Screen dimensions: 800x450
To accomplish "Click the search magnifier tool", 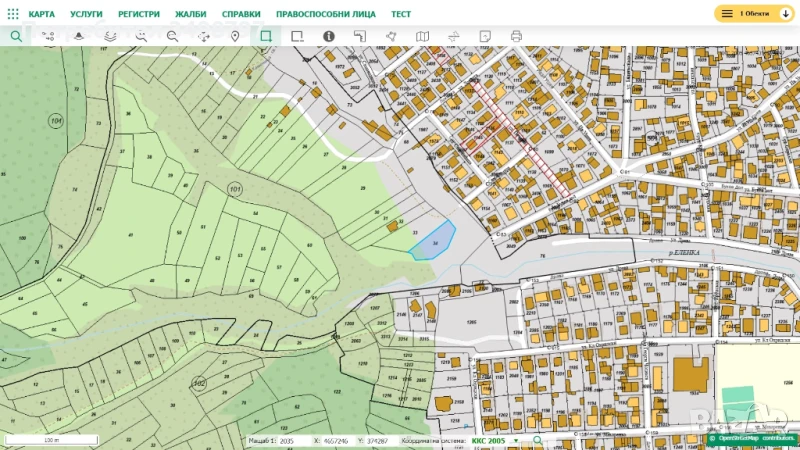I will 16,36.
